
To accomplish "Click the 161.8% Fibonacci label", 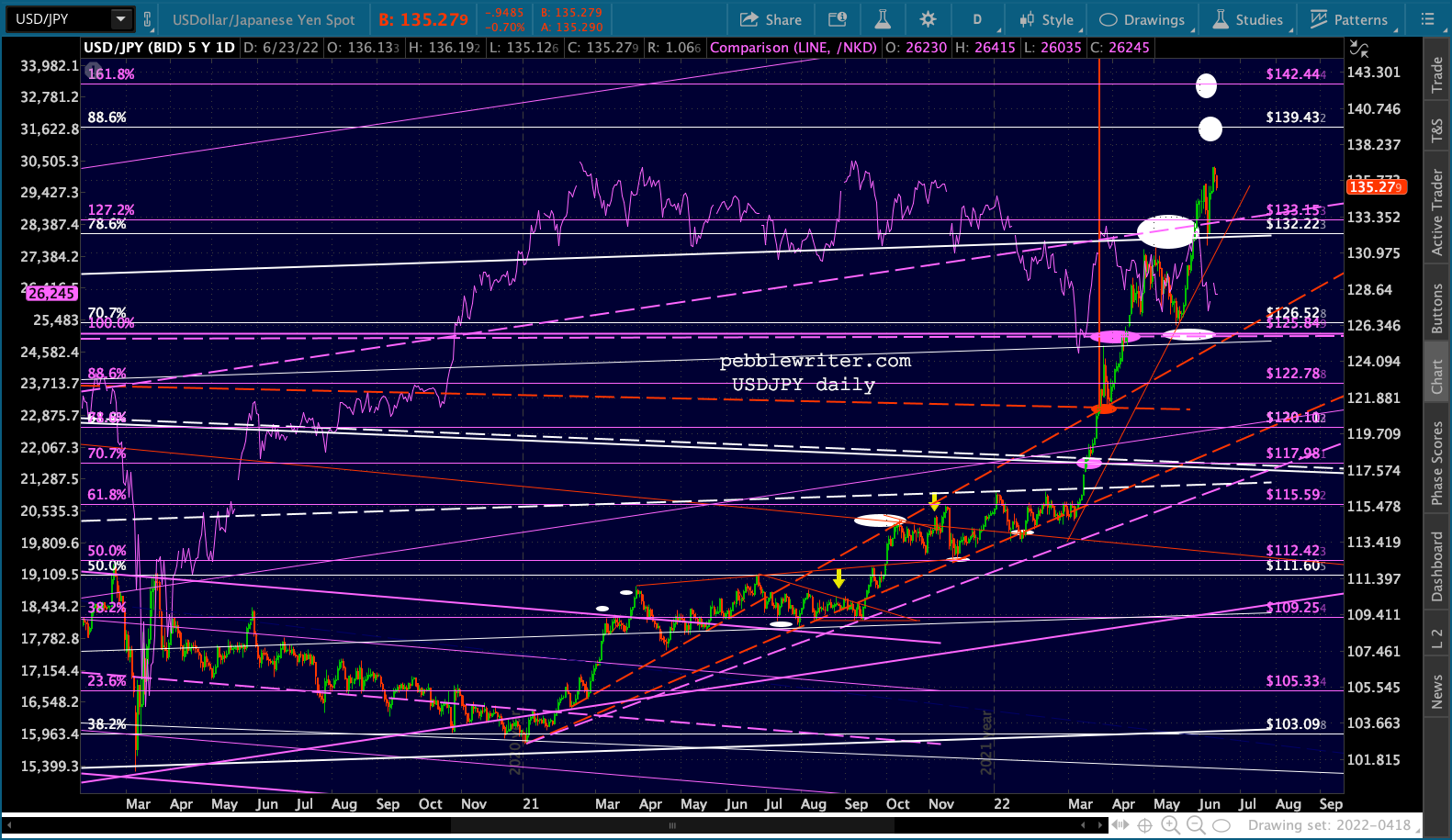I will point(110,73).
